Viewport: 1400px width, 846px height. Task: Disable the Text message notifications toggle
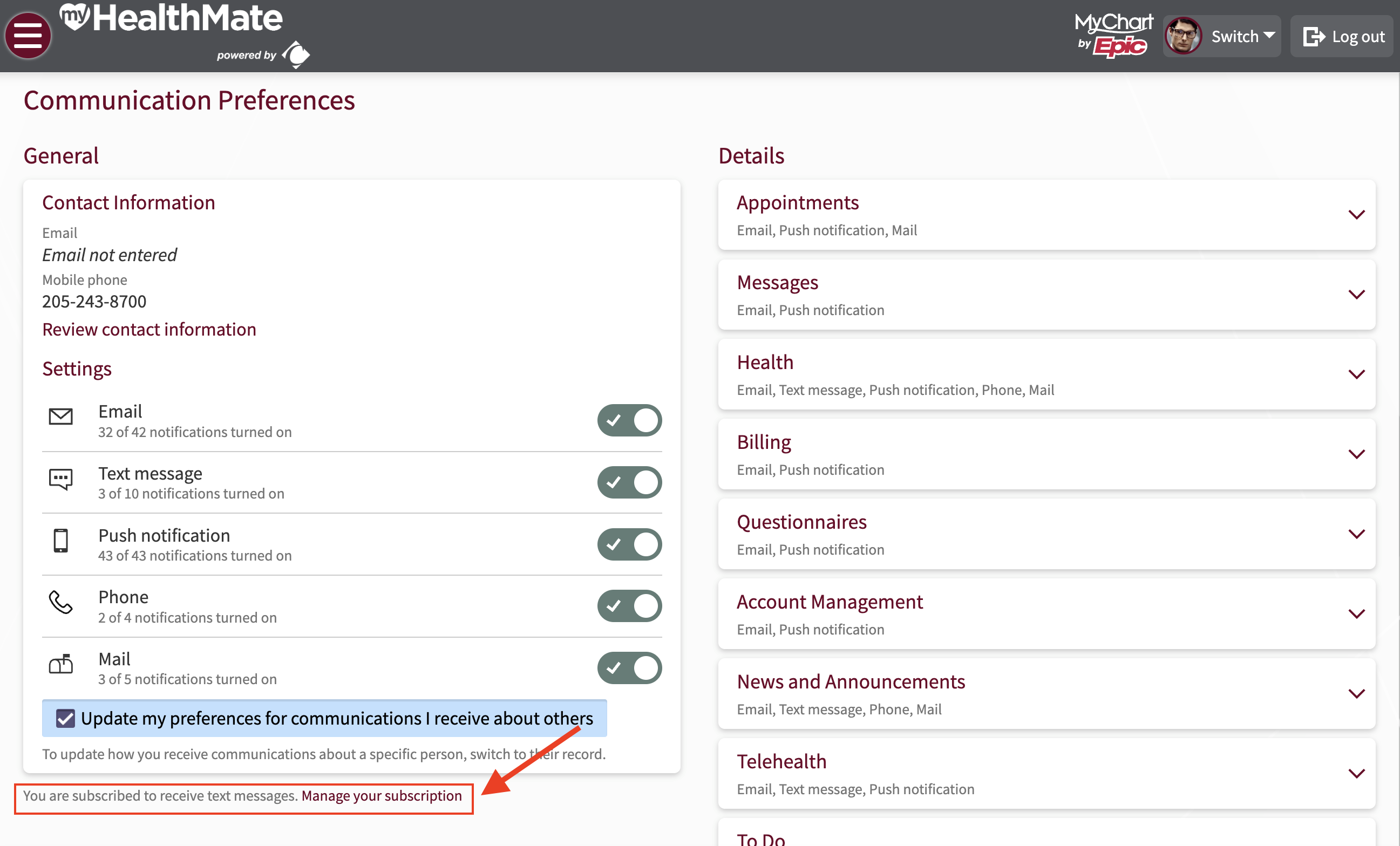(629, 482)
